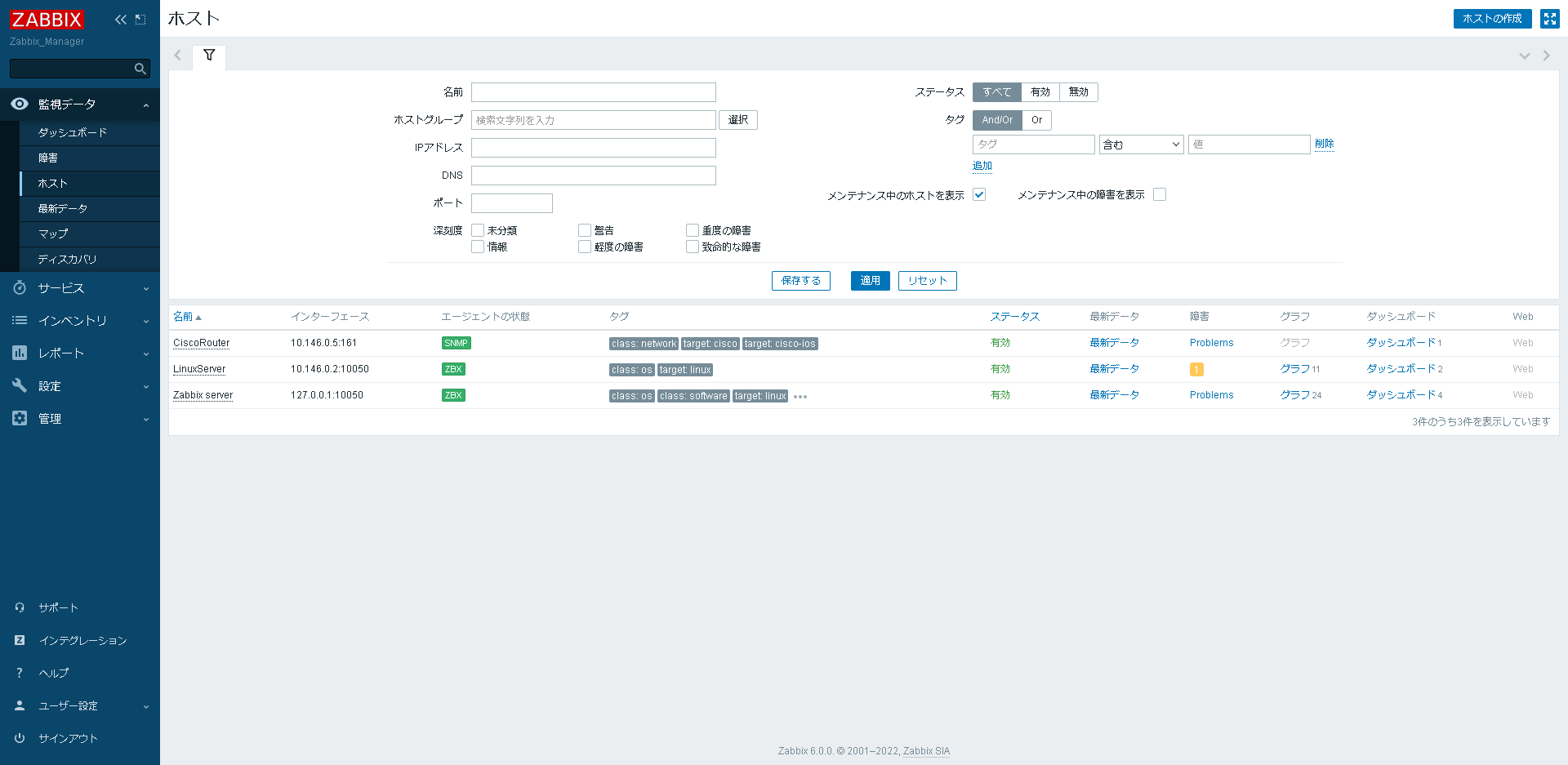1568x765 pixels.
Task: Click the ZABBIX logo
Action: point(47,19)
